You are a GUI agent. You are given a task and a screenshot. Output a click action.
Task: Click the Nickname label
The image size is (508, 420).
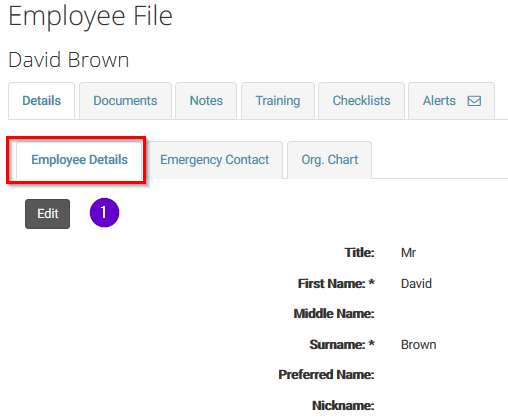343,406
